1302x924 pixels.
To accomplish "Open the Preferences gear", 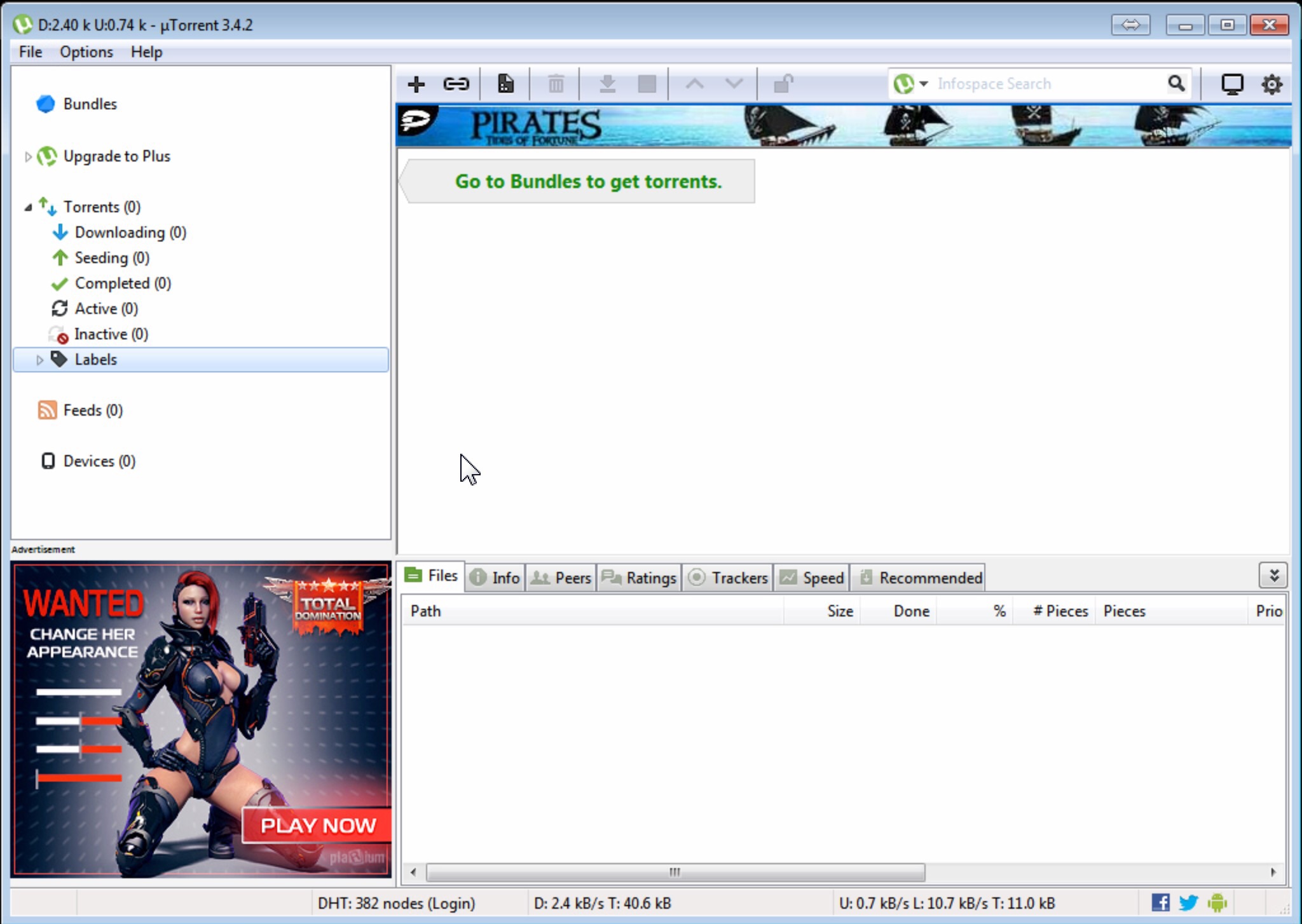I will tap(1271, 83).
